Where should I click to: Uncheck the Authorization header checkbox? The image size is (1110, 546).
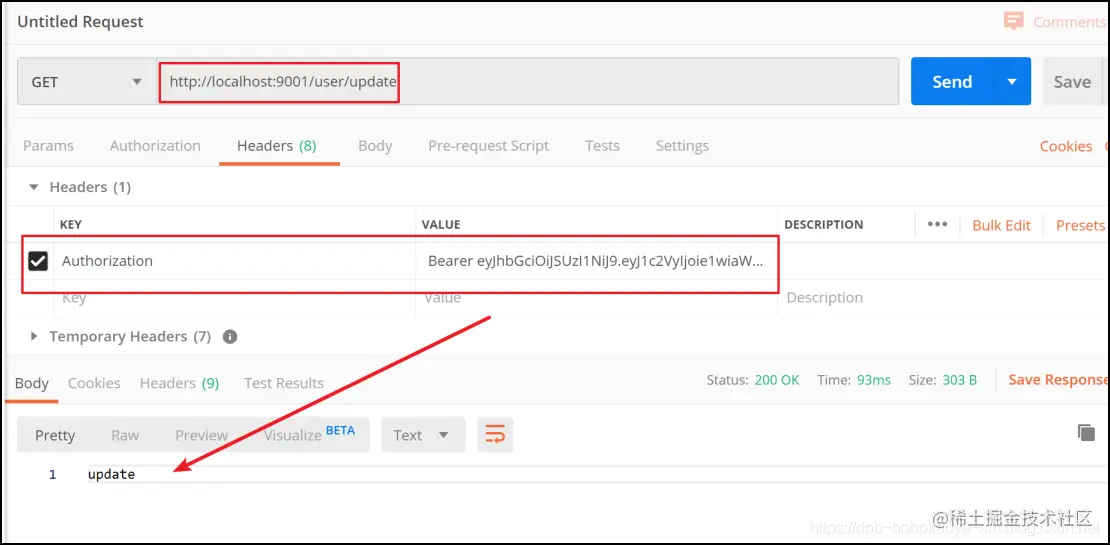38,261
